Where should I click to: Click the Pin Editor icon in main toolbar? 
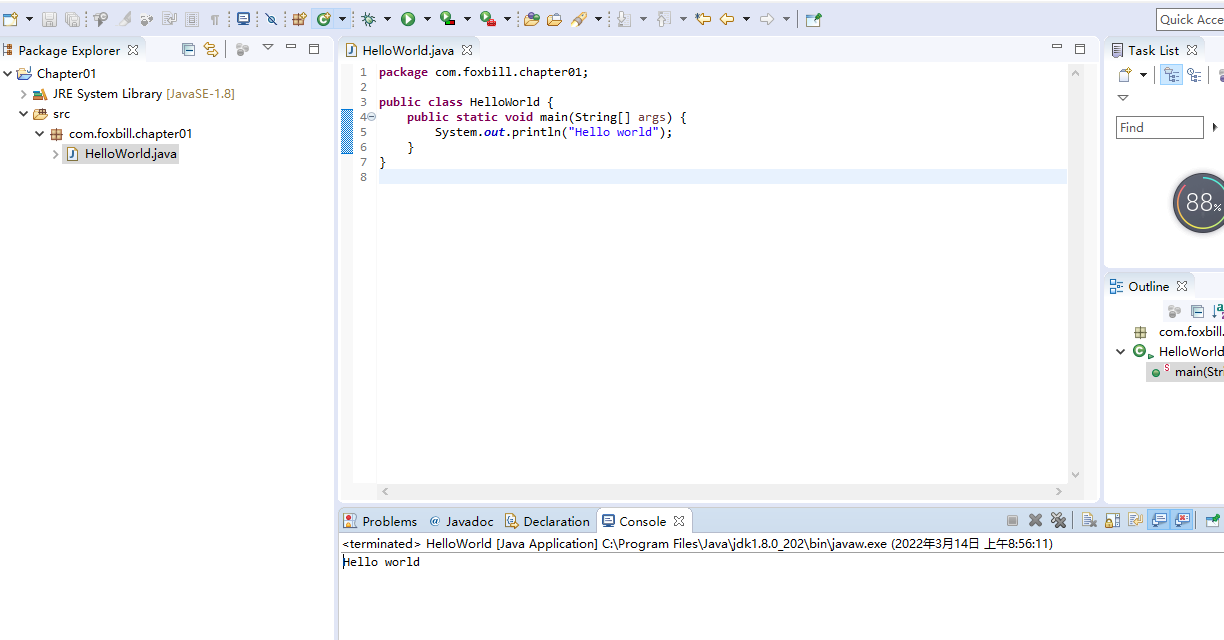813,19
